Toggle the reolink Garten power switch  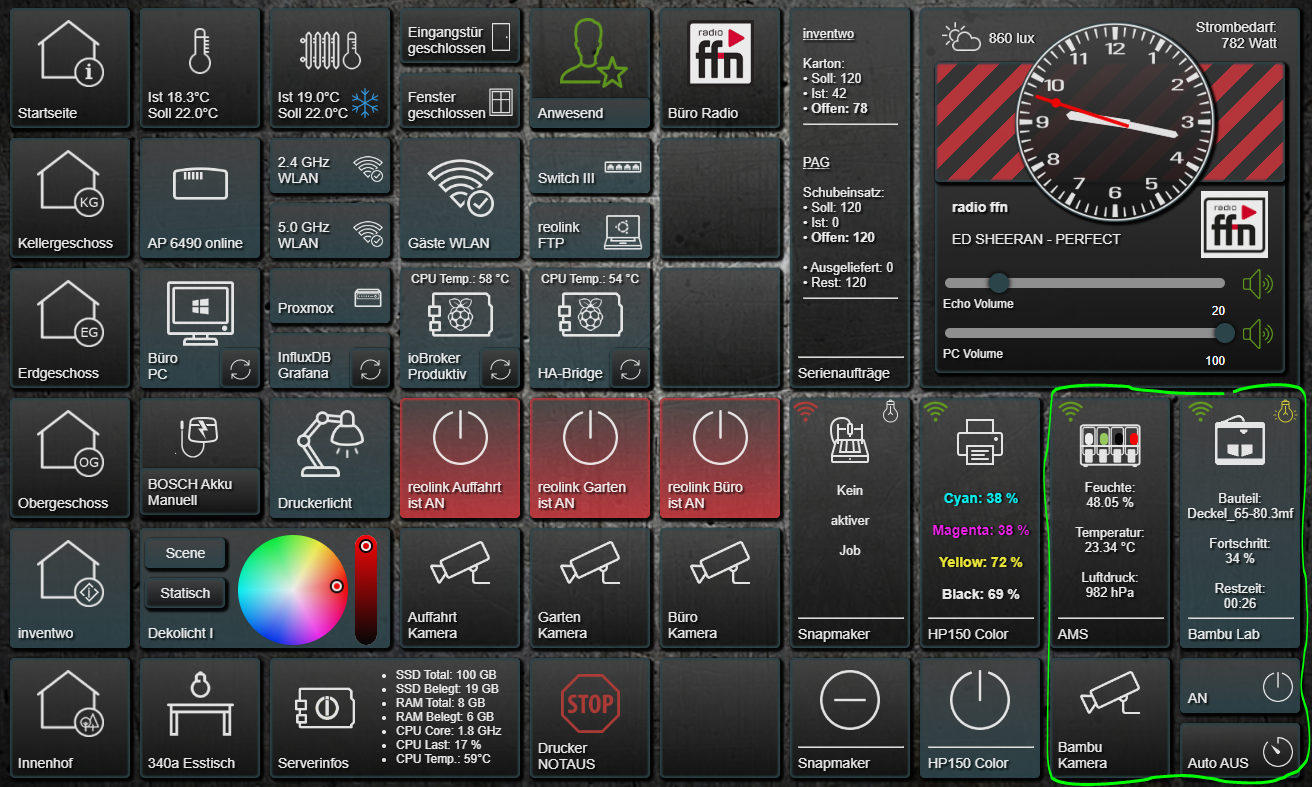tap(590, 438)
